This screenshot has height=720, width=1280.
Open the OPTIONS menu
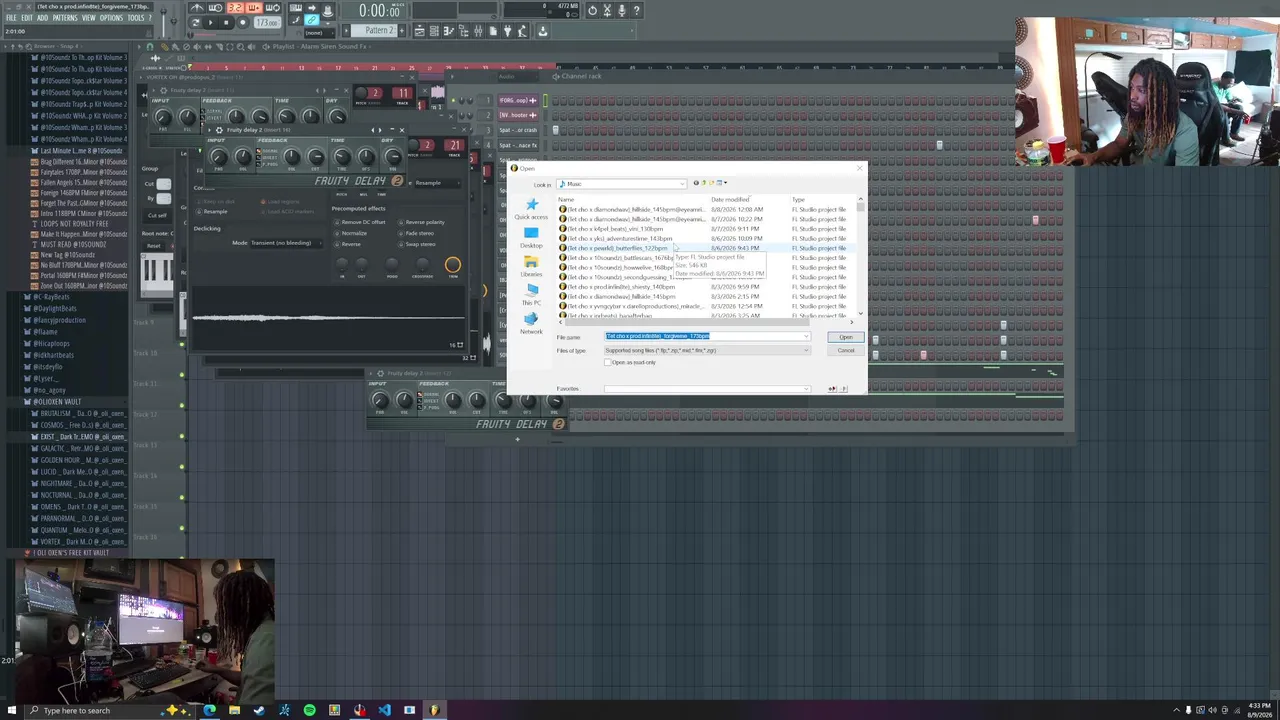[111, 18]
